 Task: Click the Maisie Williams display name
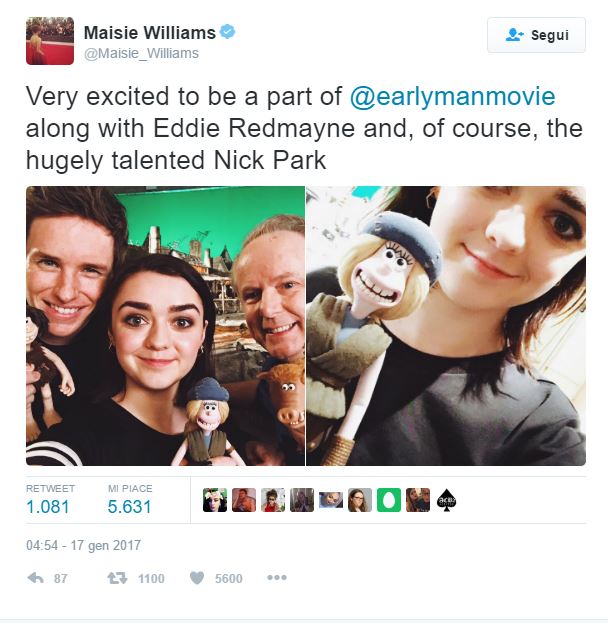pos(149,33)
